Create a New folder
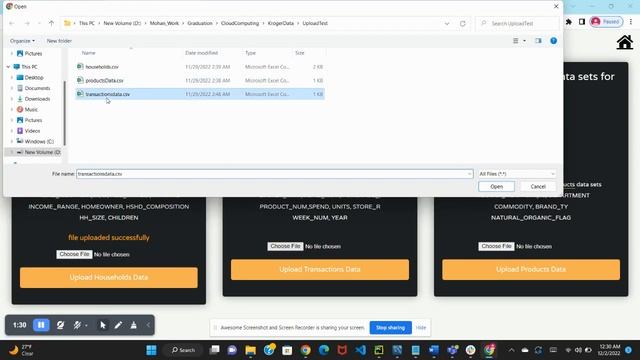Screen dimensions: 640x360 point(59,41)
